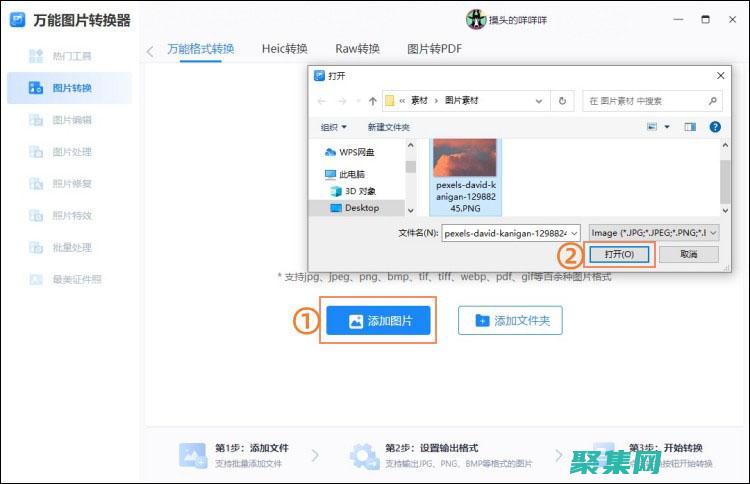Click the up-folder arrow in file dialog
The height and width of the screenshot is (484, 750).
373,101
